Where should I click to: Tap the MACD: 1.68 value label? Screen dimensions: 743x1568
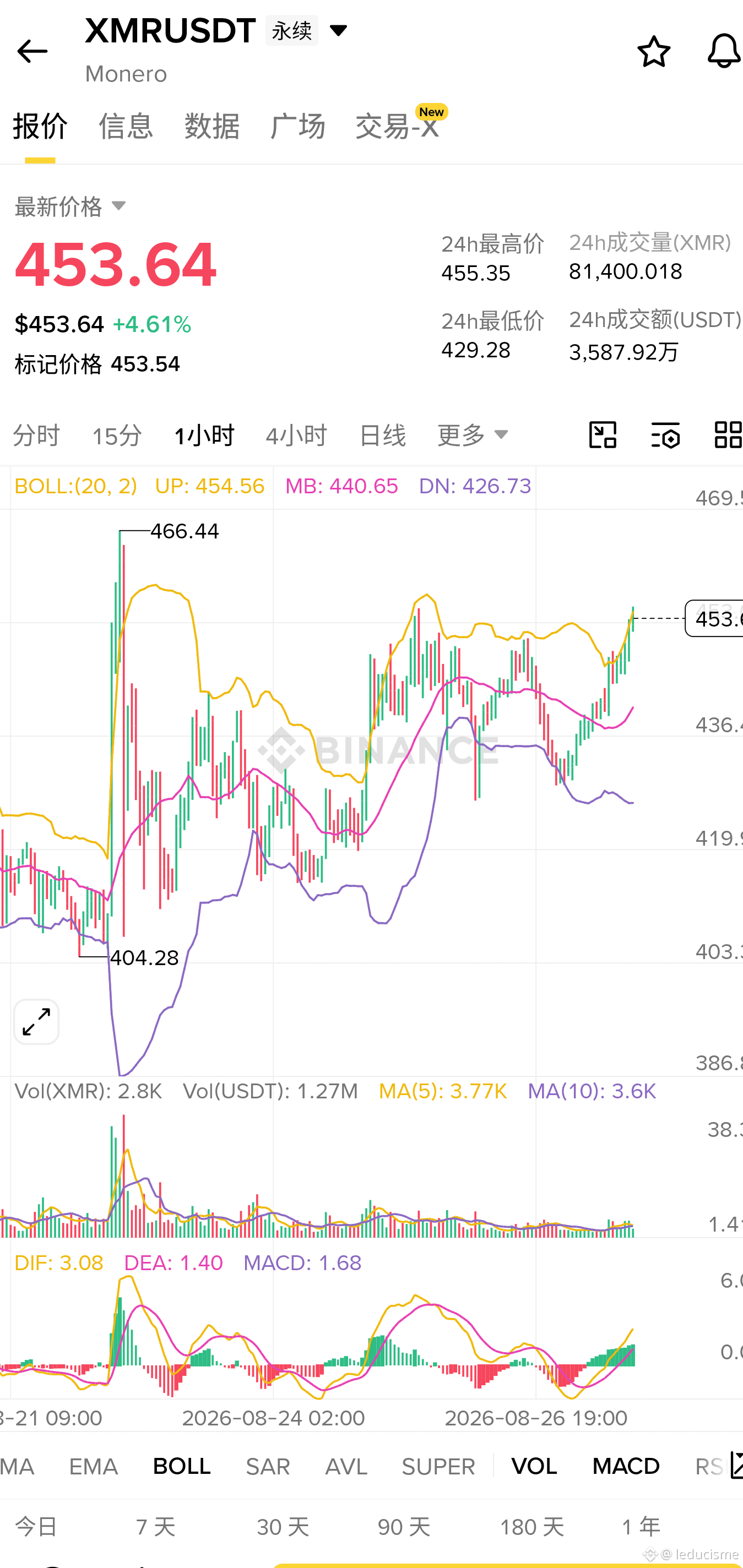tap(303, 1263)
